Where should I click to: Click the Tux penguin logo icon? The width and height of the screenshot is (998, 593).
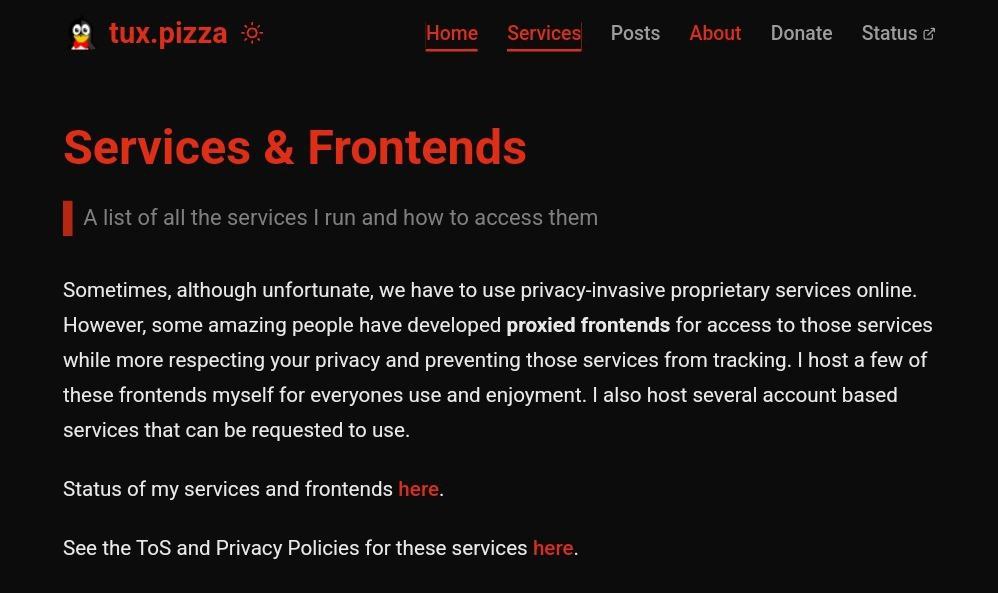click(81, 35)
